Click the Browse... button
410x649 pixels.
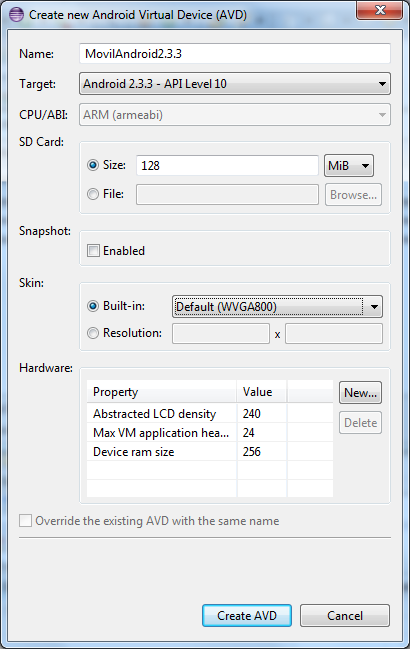click(x=353, y=195)
